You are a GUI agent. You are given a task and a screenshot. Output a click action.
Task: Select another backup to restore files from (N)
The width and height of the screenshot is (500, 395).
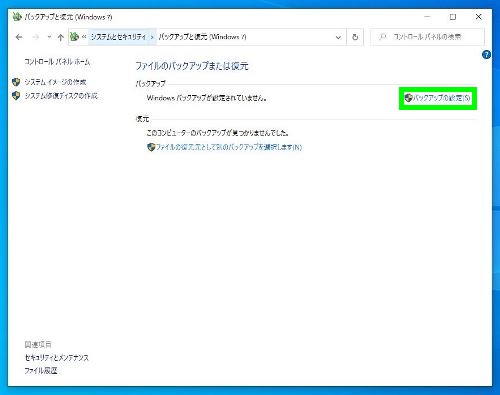229,147
